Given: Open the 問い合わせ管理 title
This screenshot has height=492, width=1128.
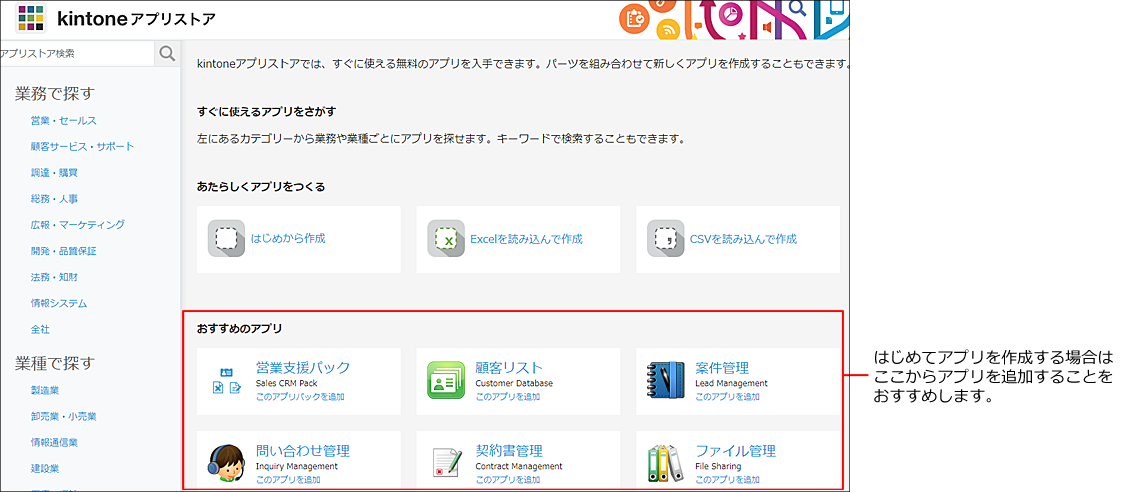Looking at the screenshot, I should (303, 451).
